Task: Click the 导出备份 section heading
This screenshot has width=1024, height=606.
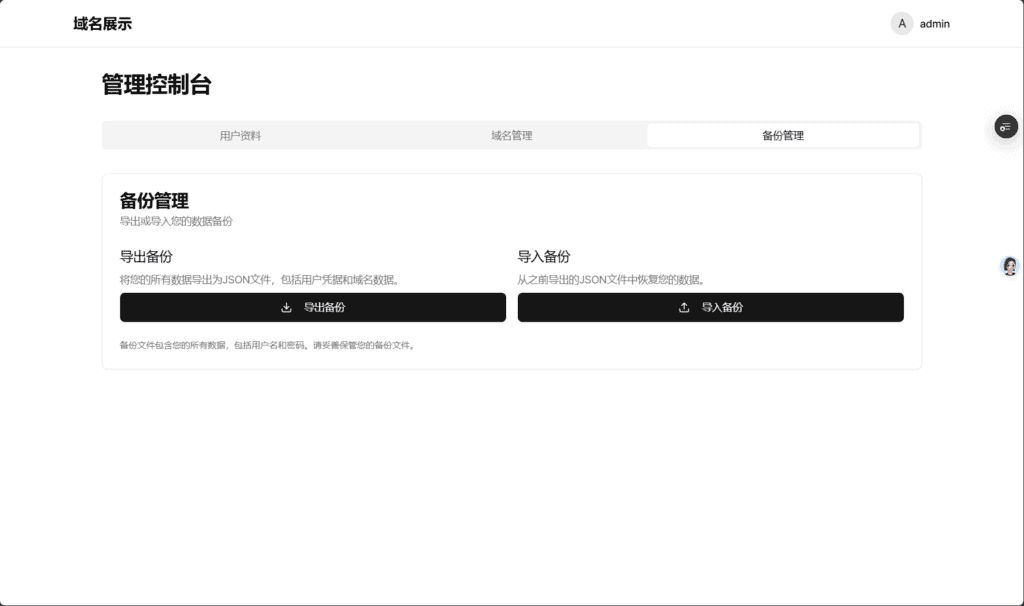Action: click(x=146, y=257)
